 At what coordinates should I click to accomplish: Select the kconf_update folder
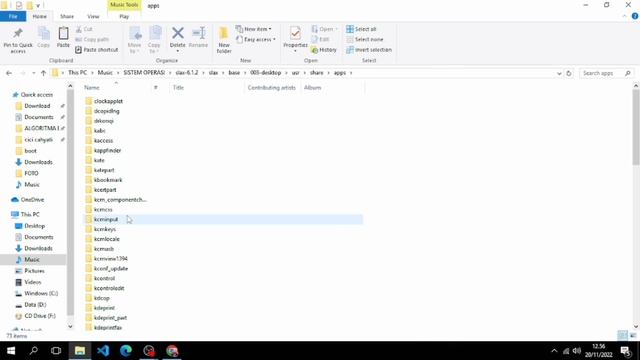111,269
